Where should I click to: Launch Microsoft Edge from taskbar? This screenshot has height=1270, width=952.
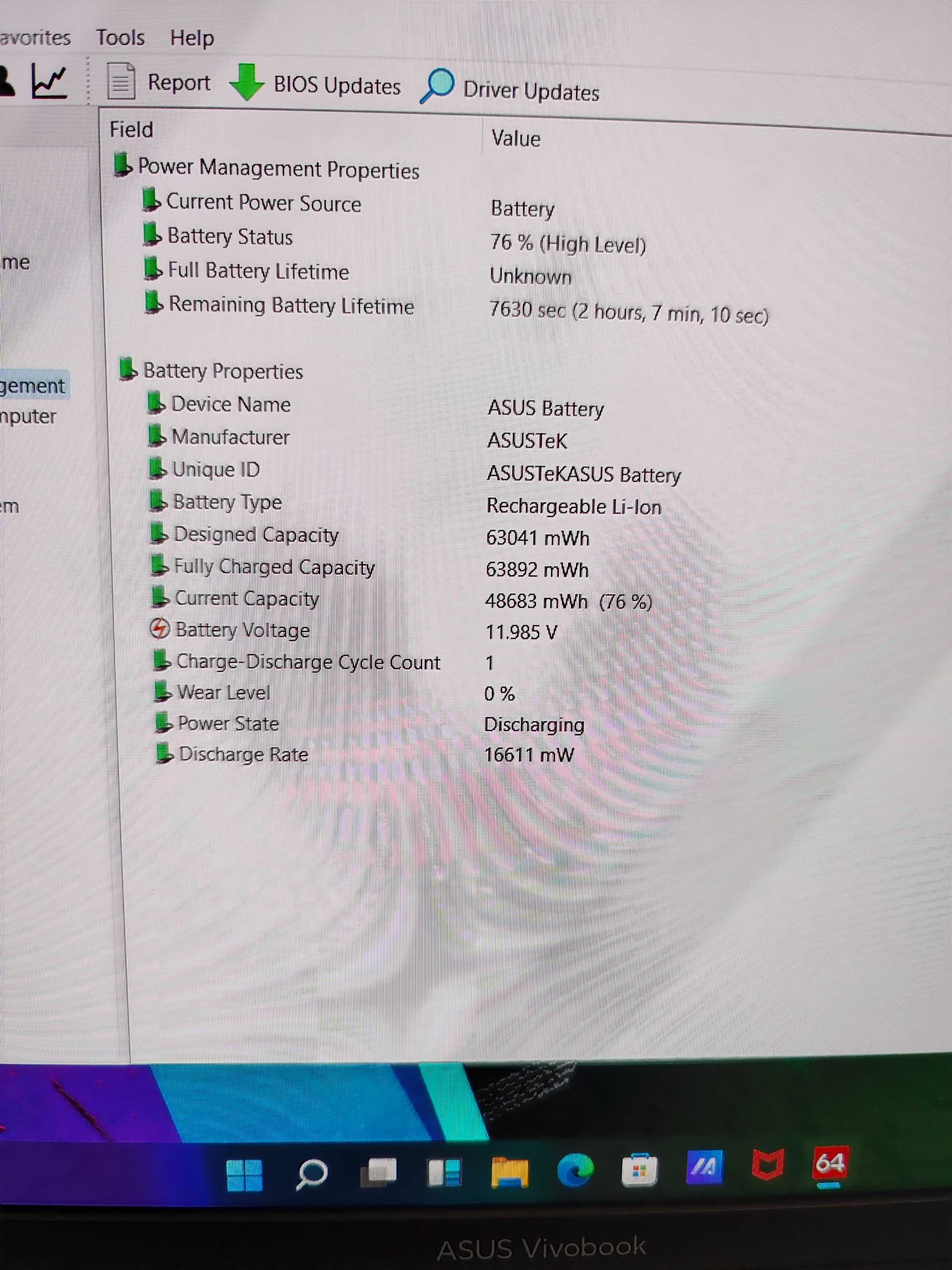[x=575, y=1170]
